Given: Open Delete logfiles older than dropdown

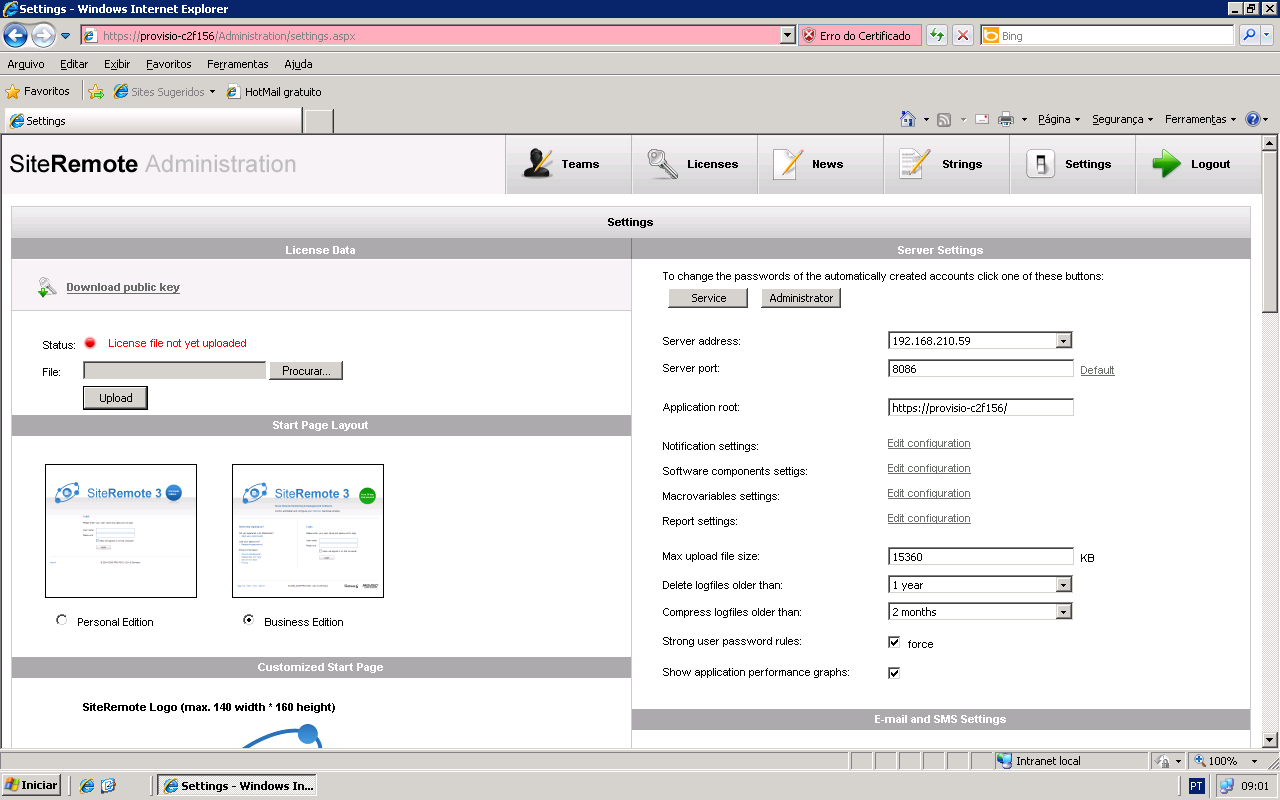Looking at the screenshot, I should (x=1063, y=585).
